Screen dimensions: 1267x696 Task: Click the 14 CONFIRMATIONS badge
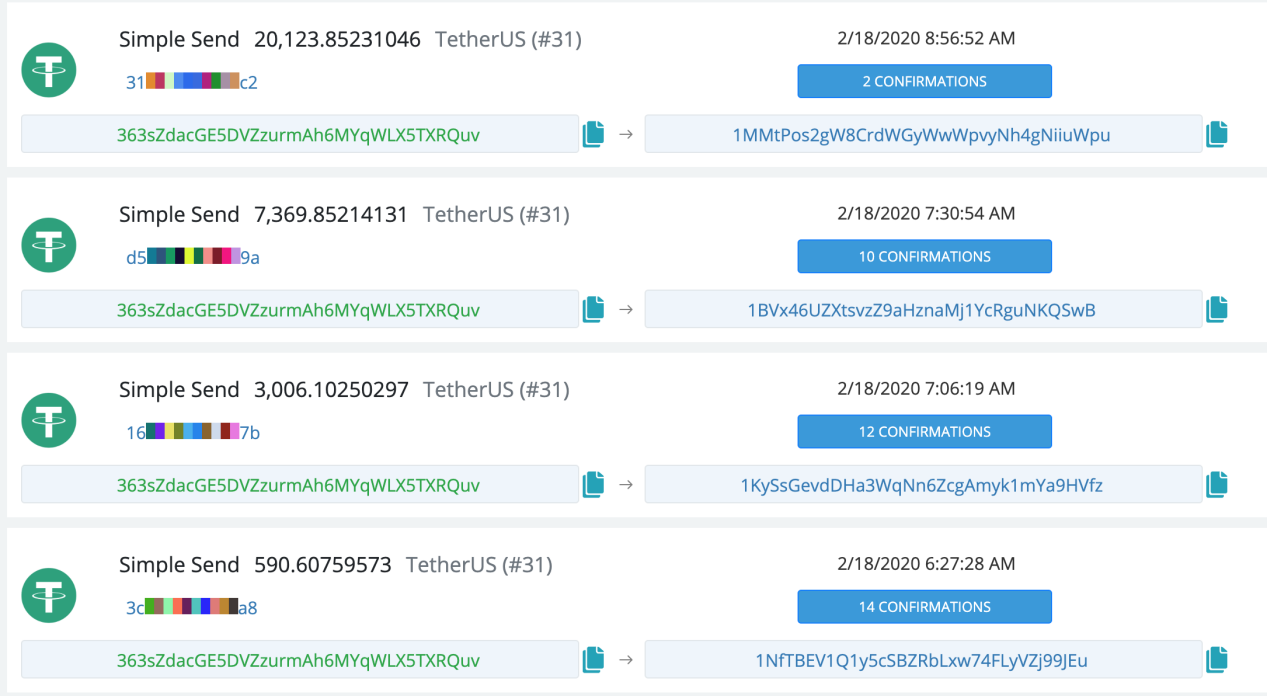924,606
